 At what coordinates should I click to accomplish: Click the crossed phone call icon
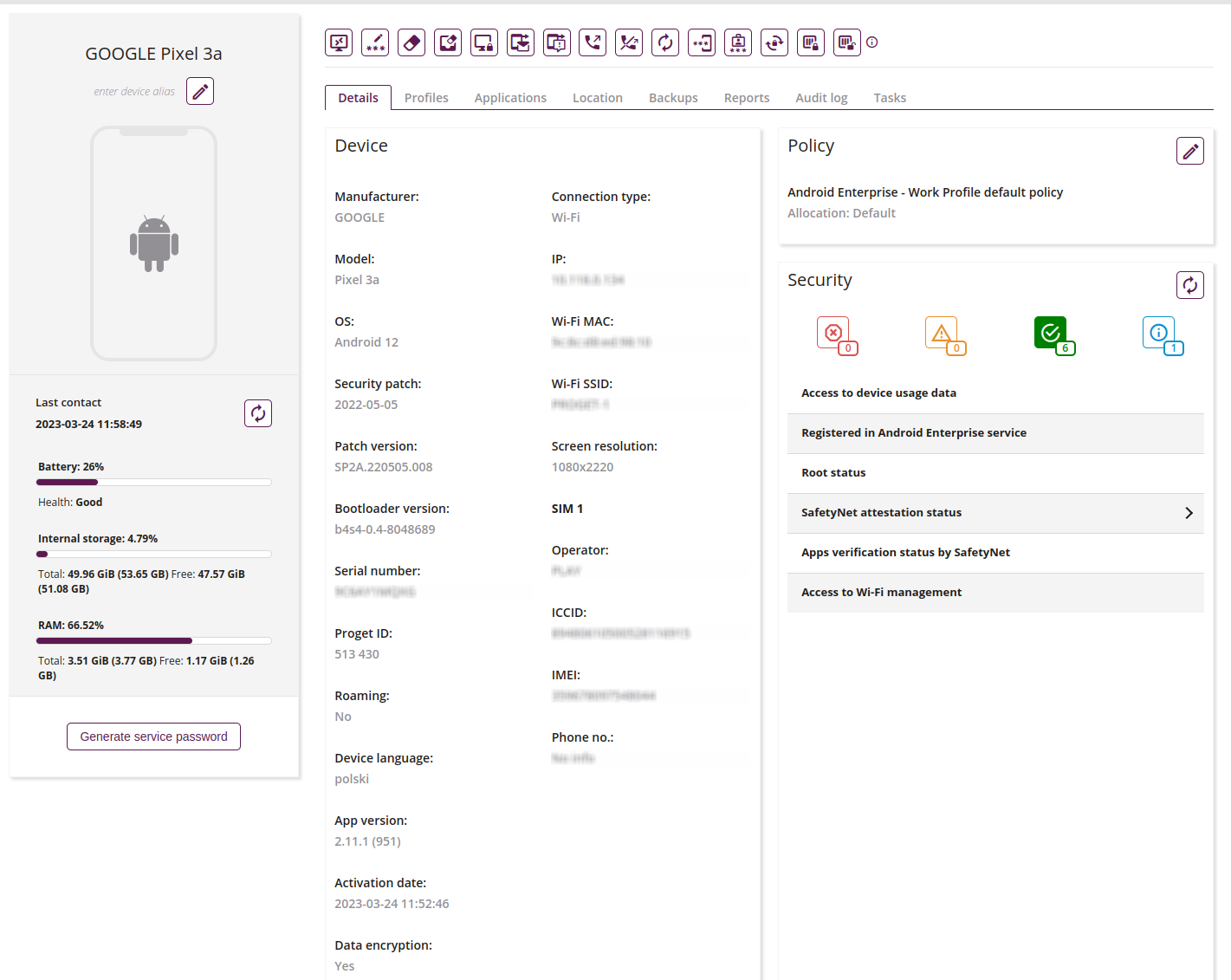point(629,42)
